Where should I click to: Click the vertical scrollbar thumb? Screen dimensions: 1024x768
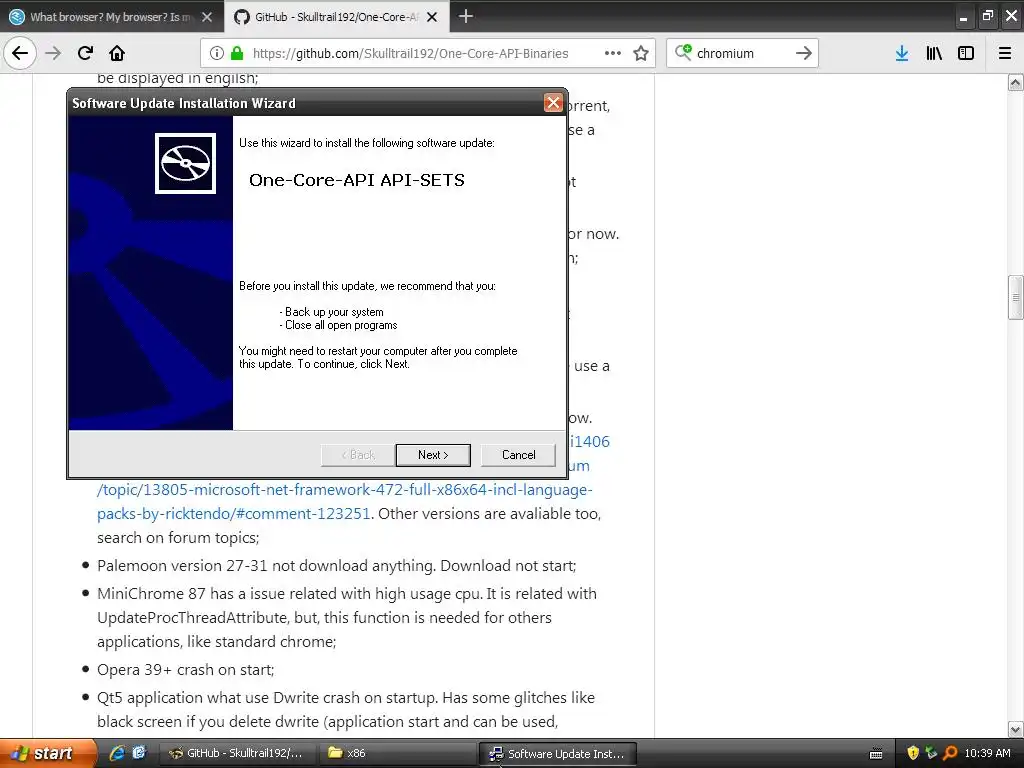[x=1016, y=298]
